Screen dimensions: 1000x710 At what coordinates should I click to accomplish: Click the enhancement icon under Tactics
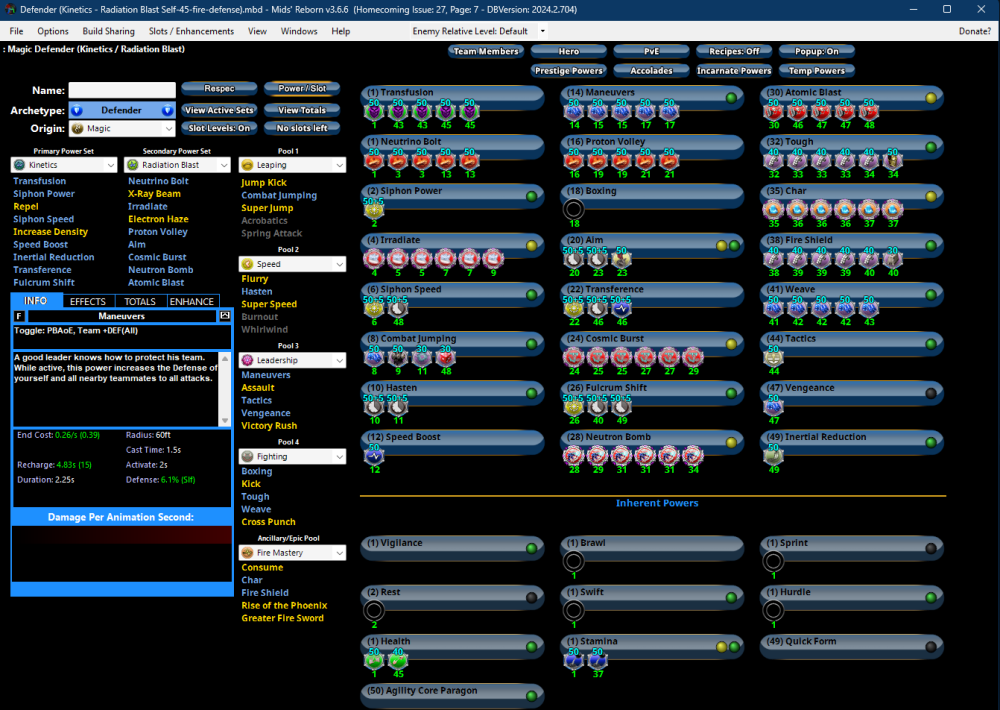[773, 356]
